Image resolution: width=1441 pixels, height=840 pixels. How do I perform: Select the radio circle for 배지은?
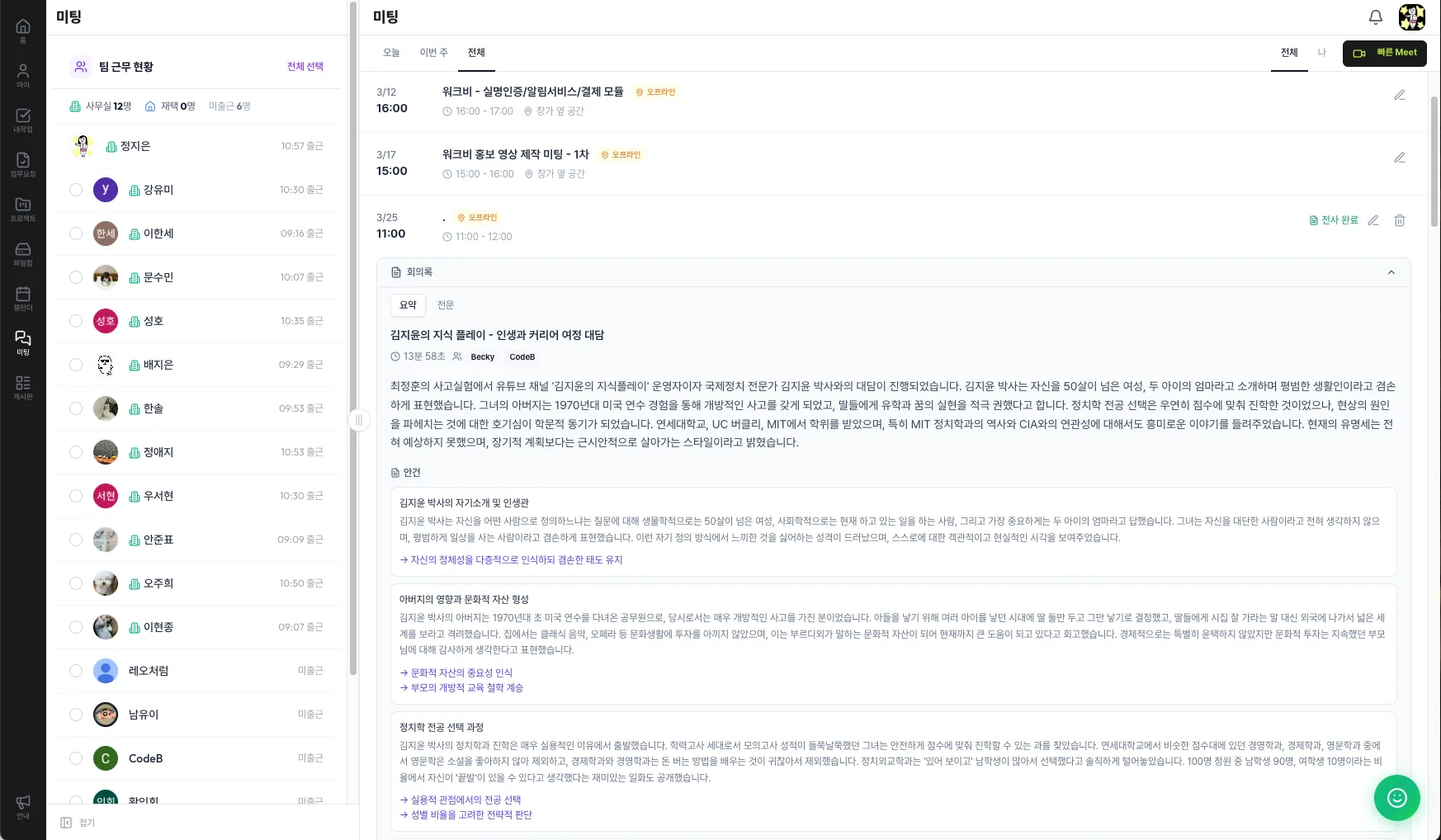tap(76, 365)
